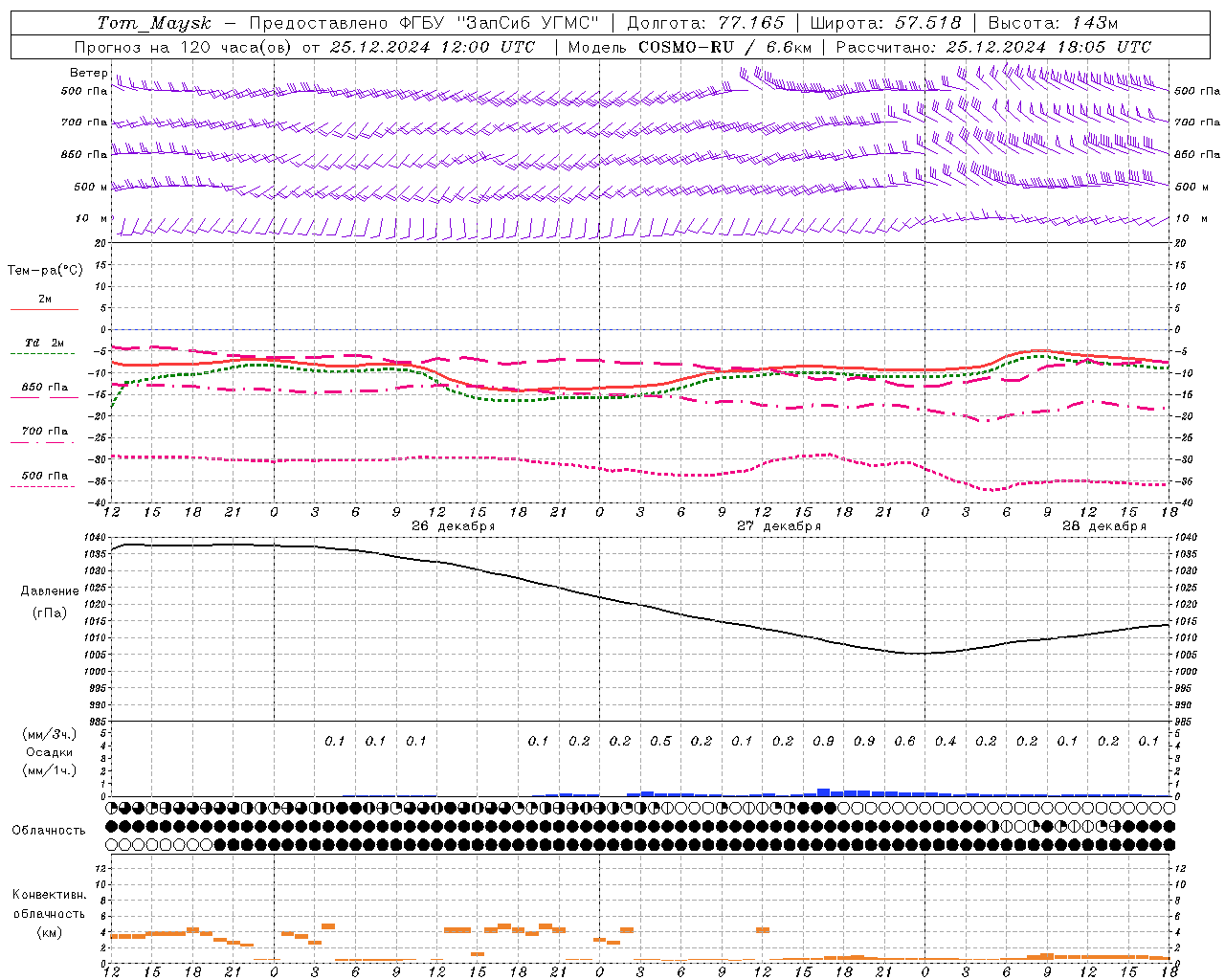Screen dimensions: 1225x980
Task: Click the station name Tom_Maysk in the header
Action: (154, 23)
